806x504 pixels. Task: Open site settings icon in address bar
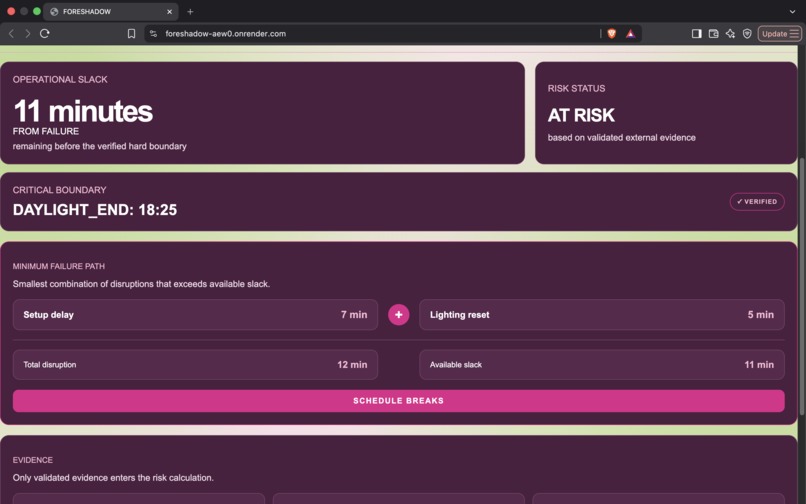click(153, 33)
